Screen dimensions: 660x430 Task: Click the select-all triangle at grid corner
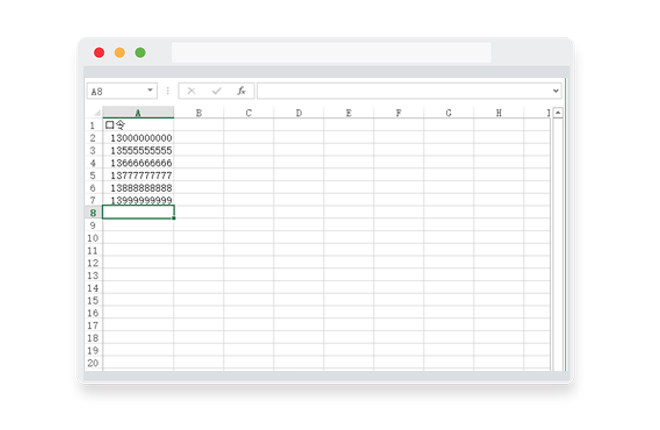point(97,113)
